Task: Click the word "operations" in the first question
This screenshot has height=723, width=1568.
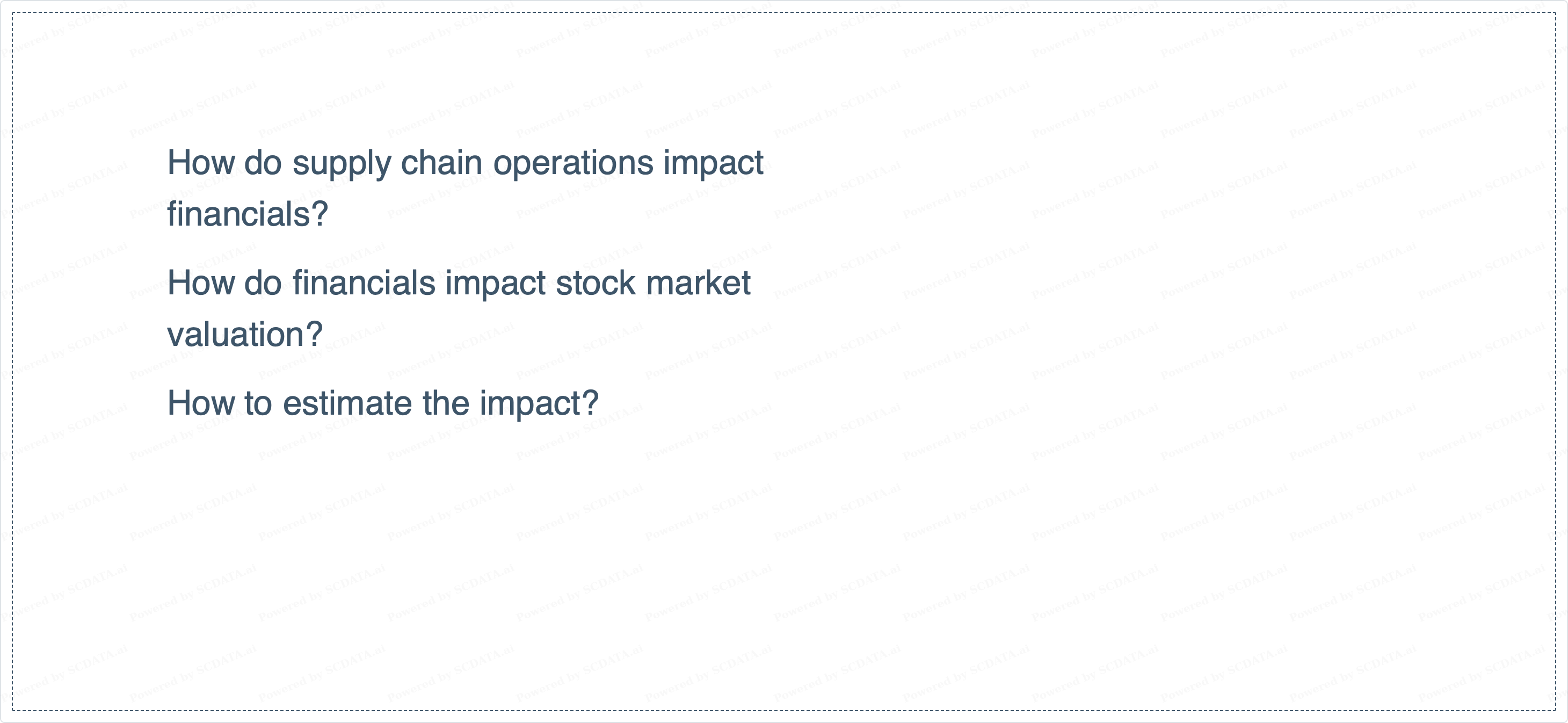Action: [573, 164]
